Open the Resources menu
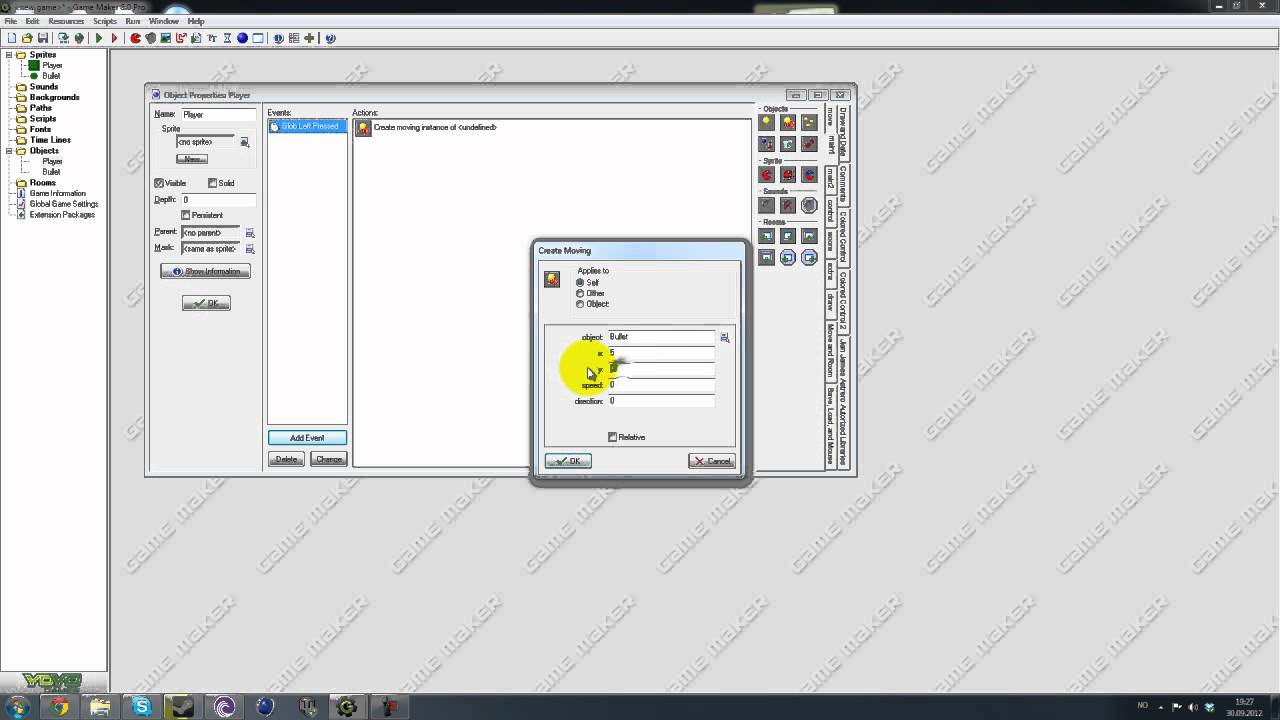1280x720 pixels. pos(66,21)
